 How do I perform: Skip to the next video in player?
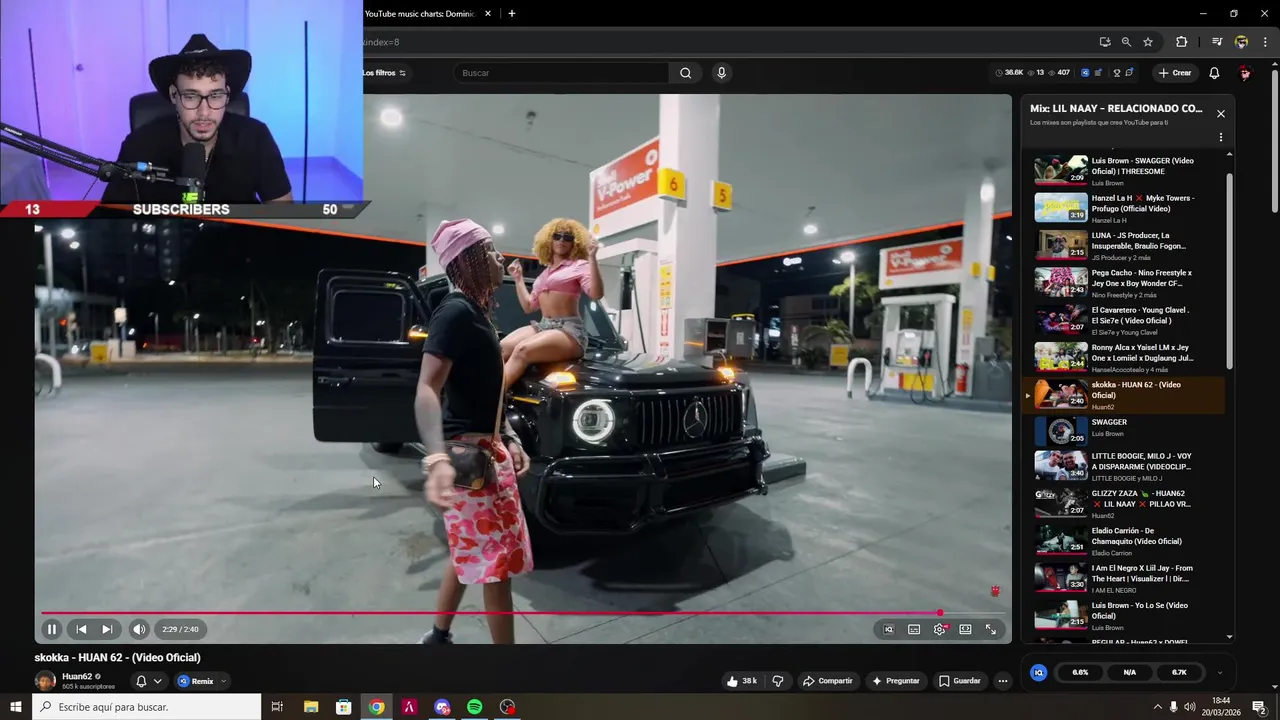click(107, 629)
